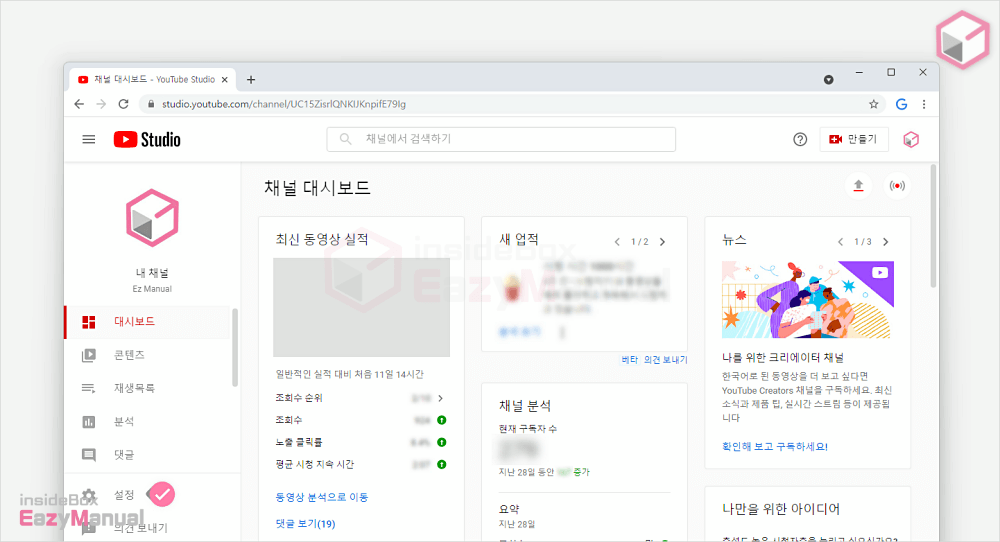Click the Google account G icon in toolbar
This screenshot has height=542, width=1000.
(x=901, y=104)
